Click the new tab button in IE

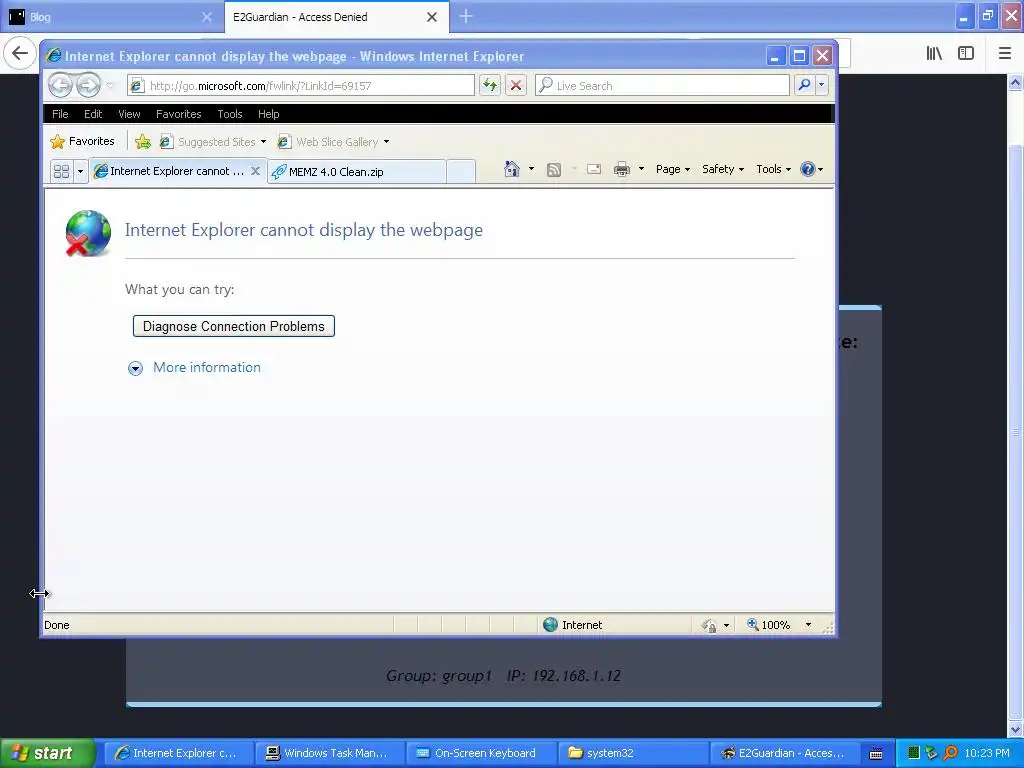coord(460,172)
